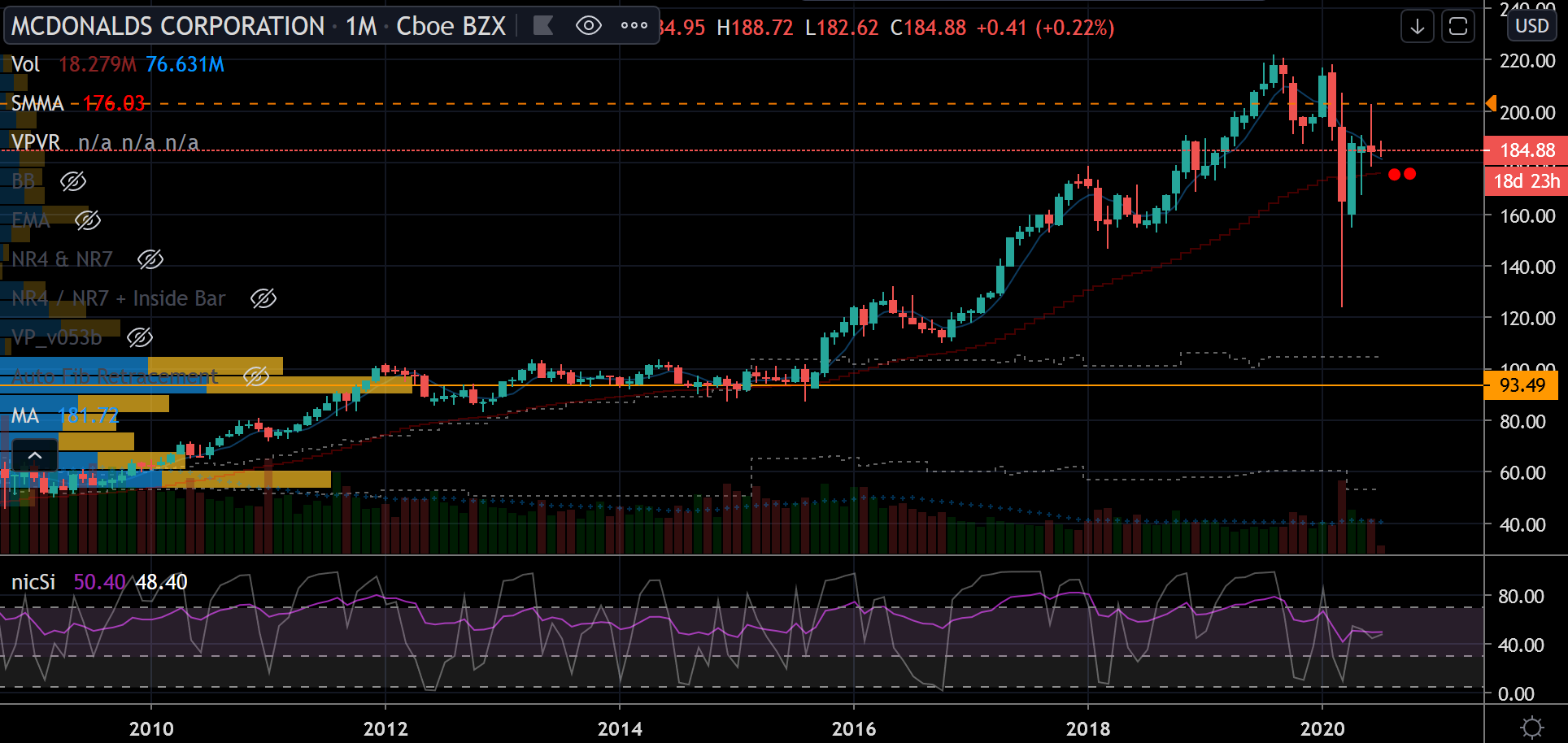The width and height of the screenshot is (1568, 743).
Task: Click the rounded-square button left of USD
Action: coord(1458,27)
